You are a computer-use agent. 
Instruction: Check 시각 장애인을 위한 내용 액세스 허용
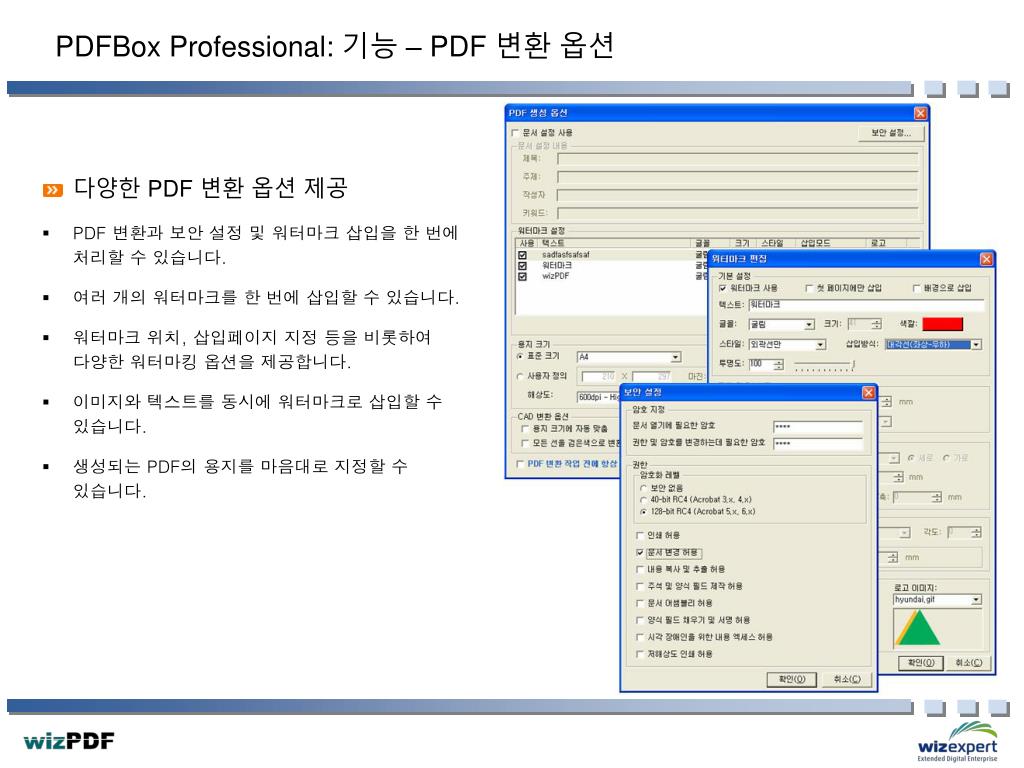tap(640, 637)
